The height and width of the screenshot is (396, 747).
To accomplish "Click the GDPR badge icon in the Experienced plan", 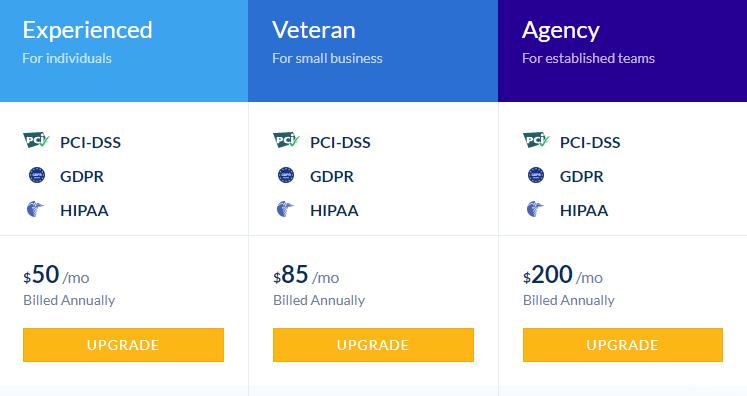I will tap(37, 175).
